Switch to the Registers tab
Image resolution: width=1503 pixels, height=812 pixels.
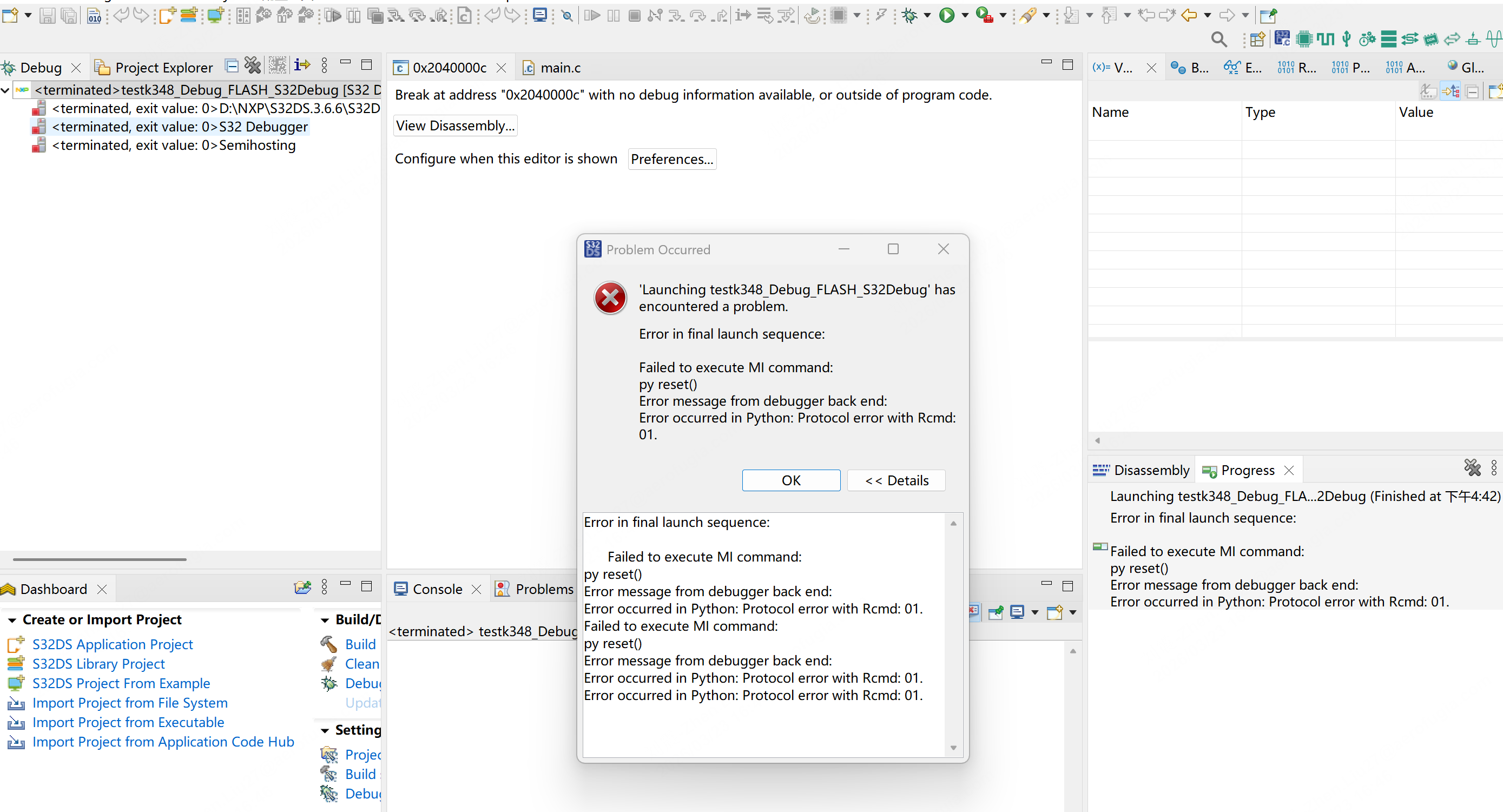(1296, 68)
